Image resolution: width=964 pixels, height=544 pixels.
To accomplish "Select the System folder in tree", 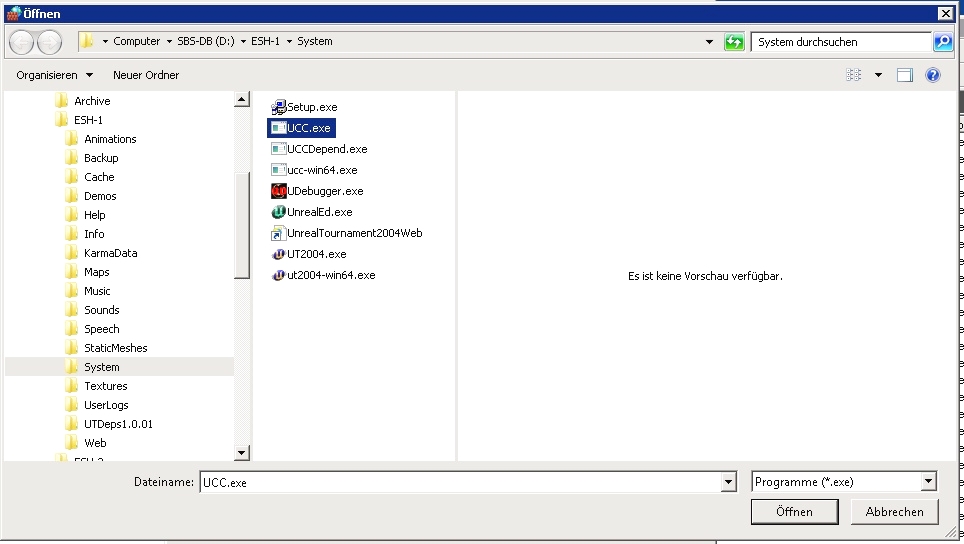I will click(x=101, y=367).
